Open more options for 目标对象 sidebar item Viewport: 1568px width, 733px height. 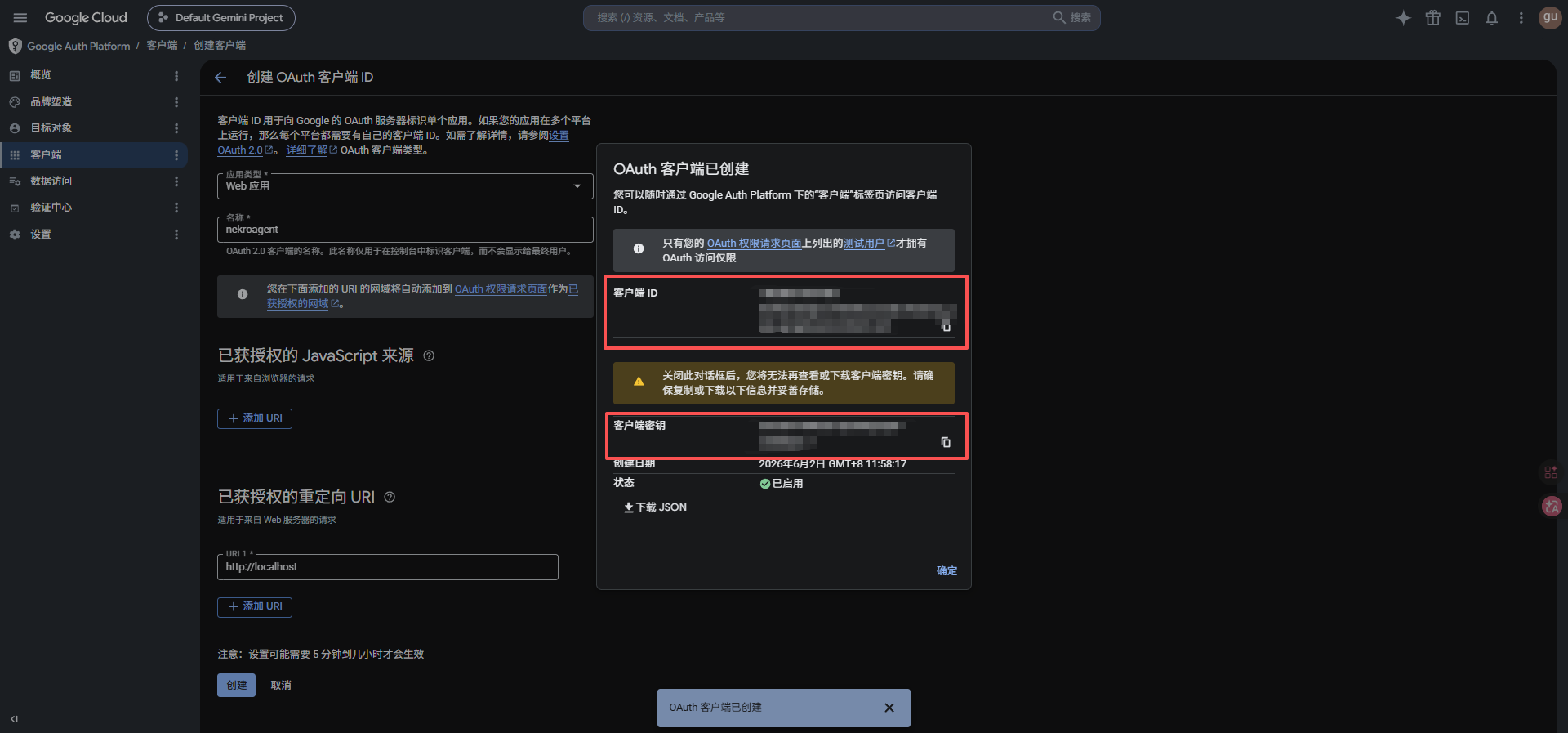[176, 128]
